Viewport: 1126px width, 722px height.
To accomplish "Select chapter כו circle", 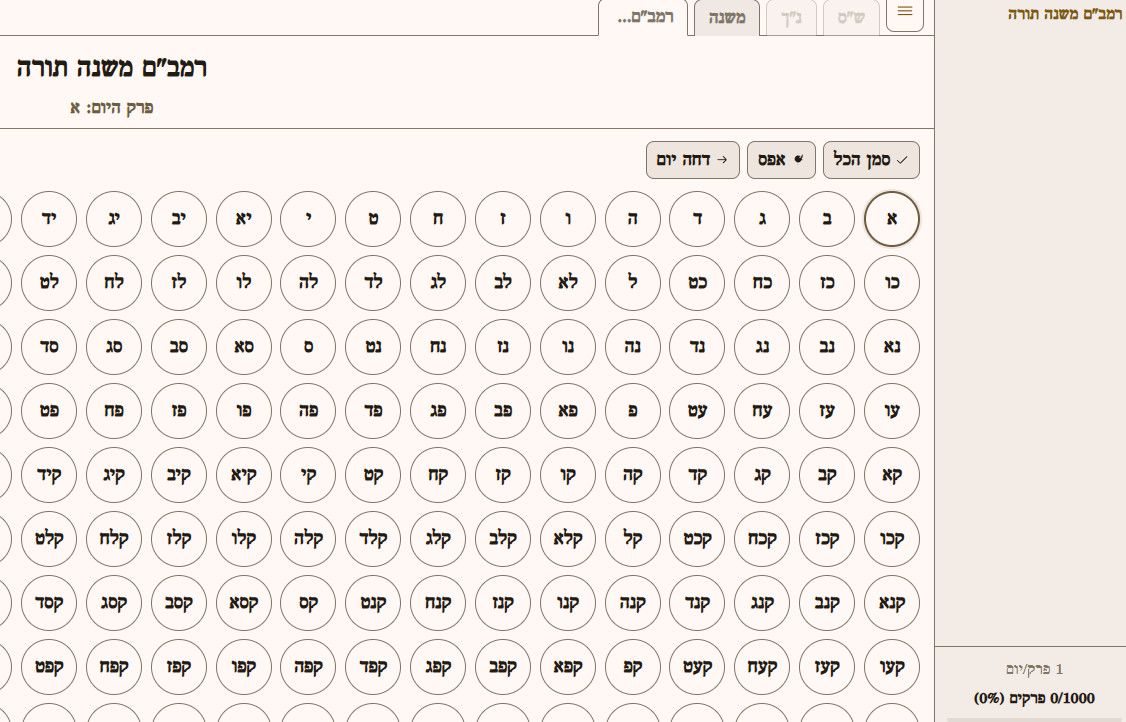I will pyautogui.click(x=892, y=282).
